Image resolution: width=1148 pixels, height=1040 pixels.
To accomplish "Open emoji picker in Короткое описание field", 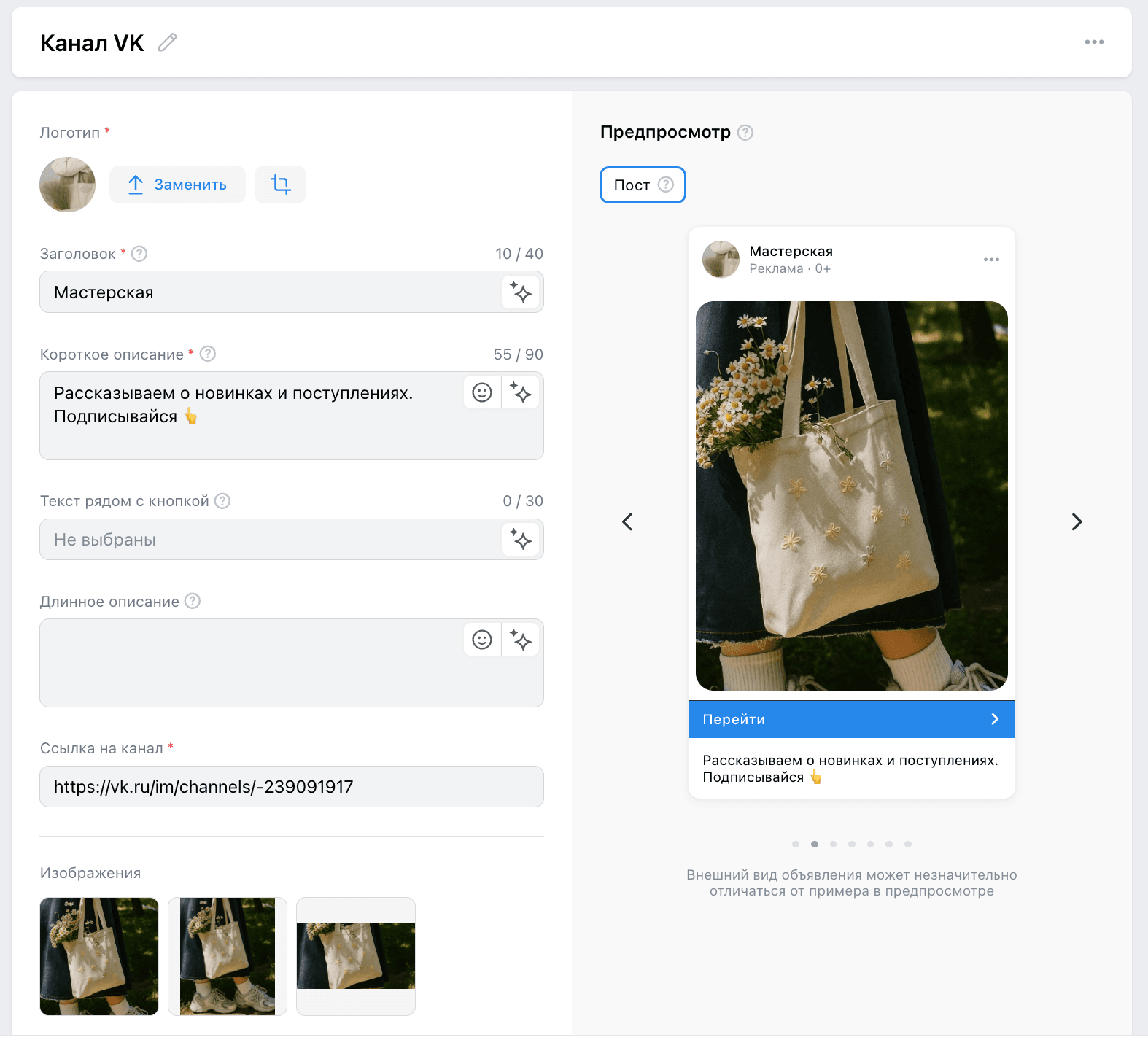I will pyautogui.click(x=482, y=392).
